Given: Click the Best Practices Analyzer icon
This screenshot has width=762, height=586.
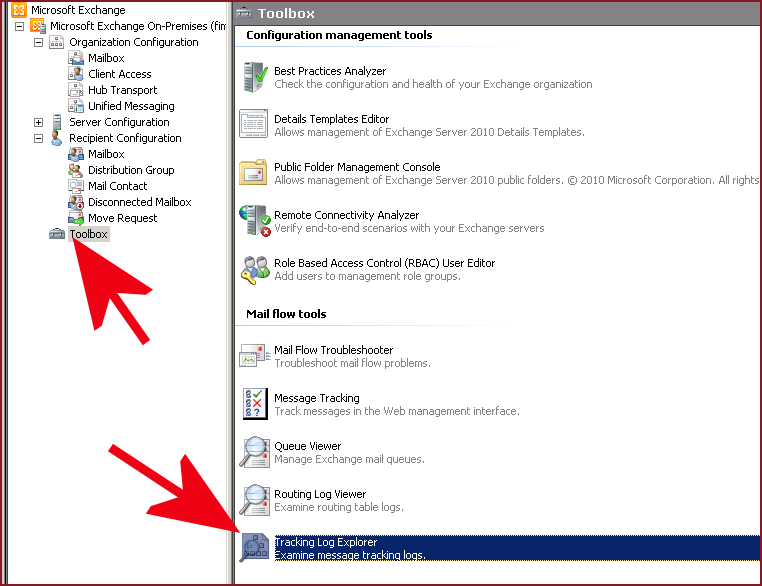Looking at the screenshot, I should click(x=255, y=77).
